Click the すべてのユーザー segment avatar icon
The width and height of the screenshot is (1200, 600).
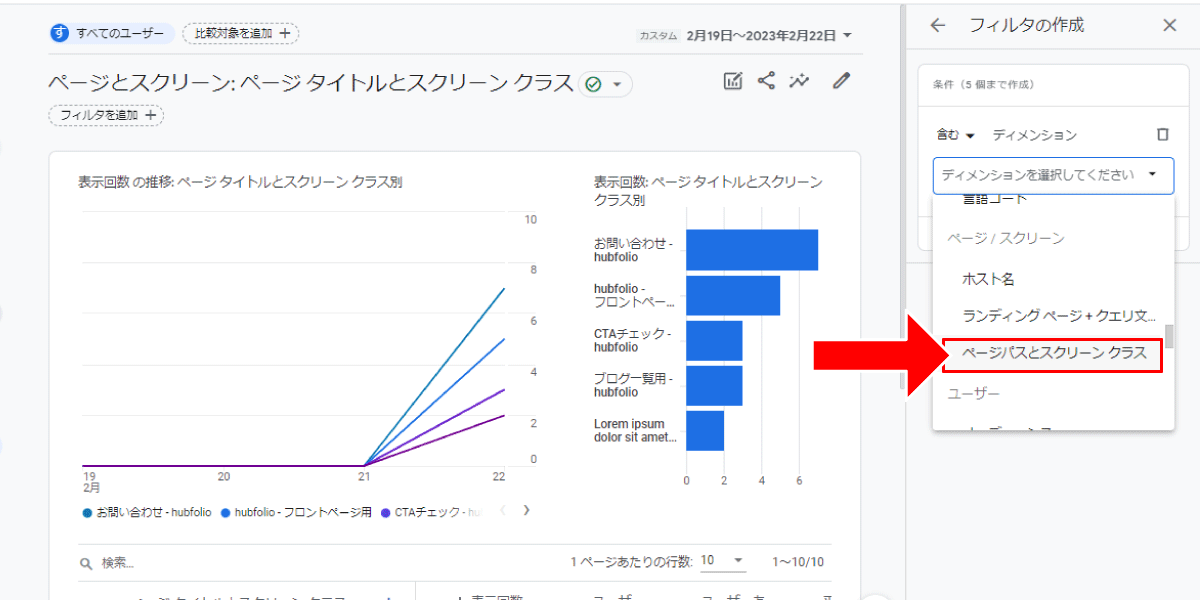[60, 33]
